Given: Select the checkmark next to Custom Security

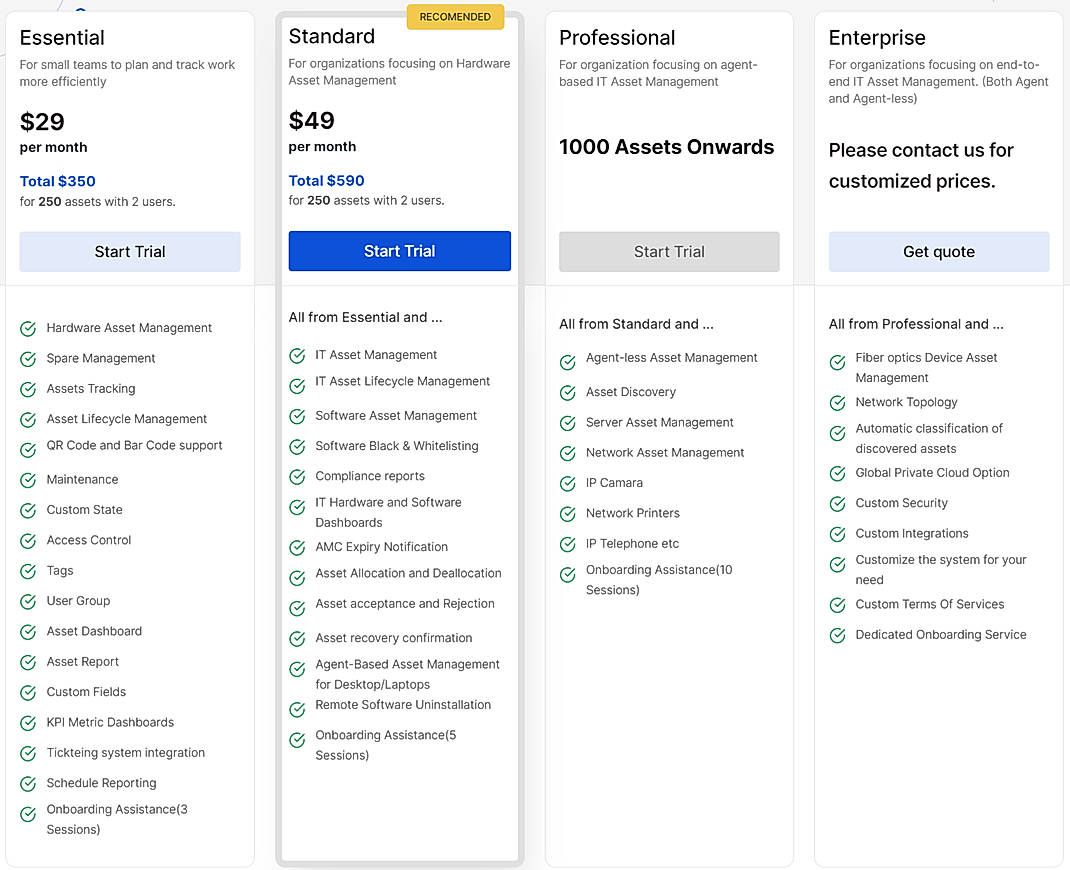Looking at the screenshot, I should pyautogui.click(x=837, y=503).
